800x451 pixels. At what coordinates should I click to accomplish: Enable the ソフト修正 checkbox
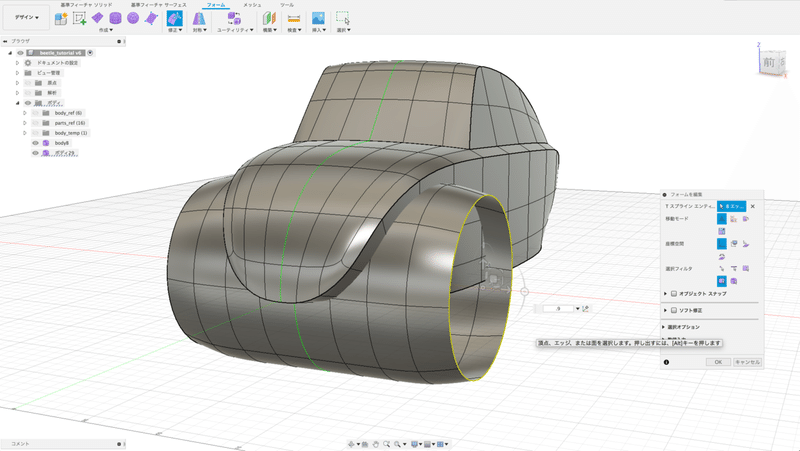(x=674, y=311)
